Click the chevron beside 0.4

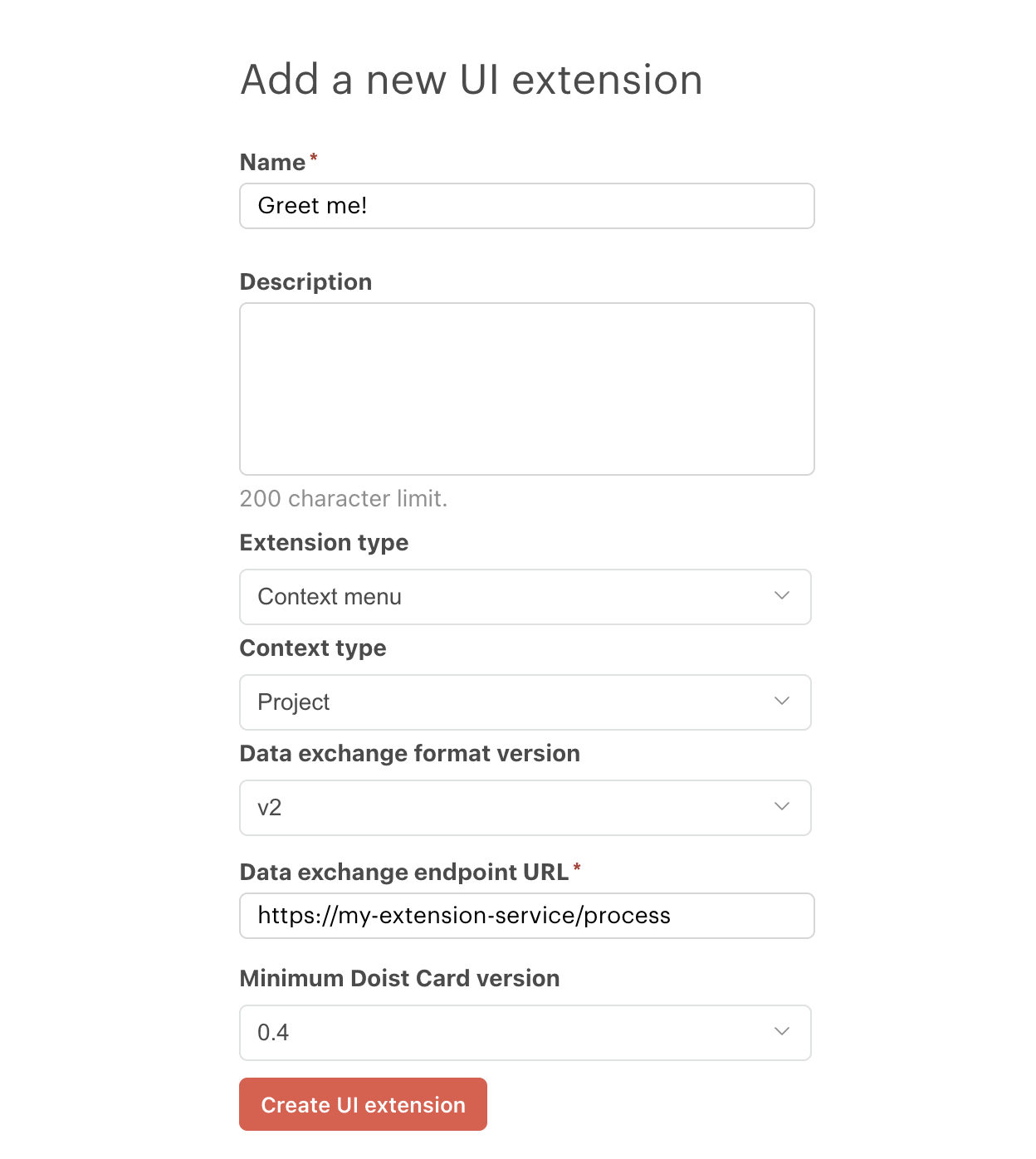[779, 1033]
